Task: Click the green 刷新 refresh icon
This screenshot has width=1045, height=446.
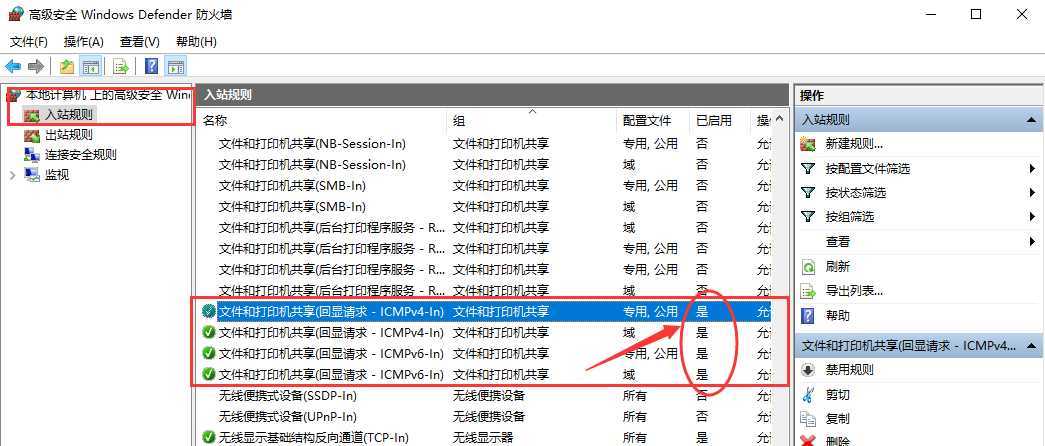Action: 808,267
